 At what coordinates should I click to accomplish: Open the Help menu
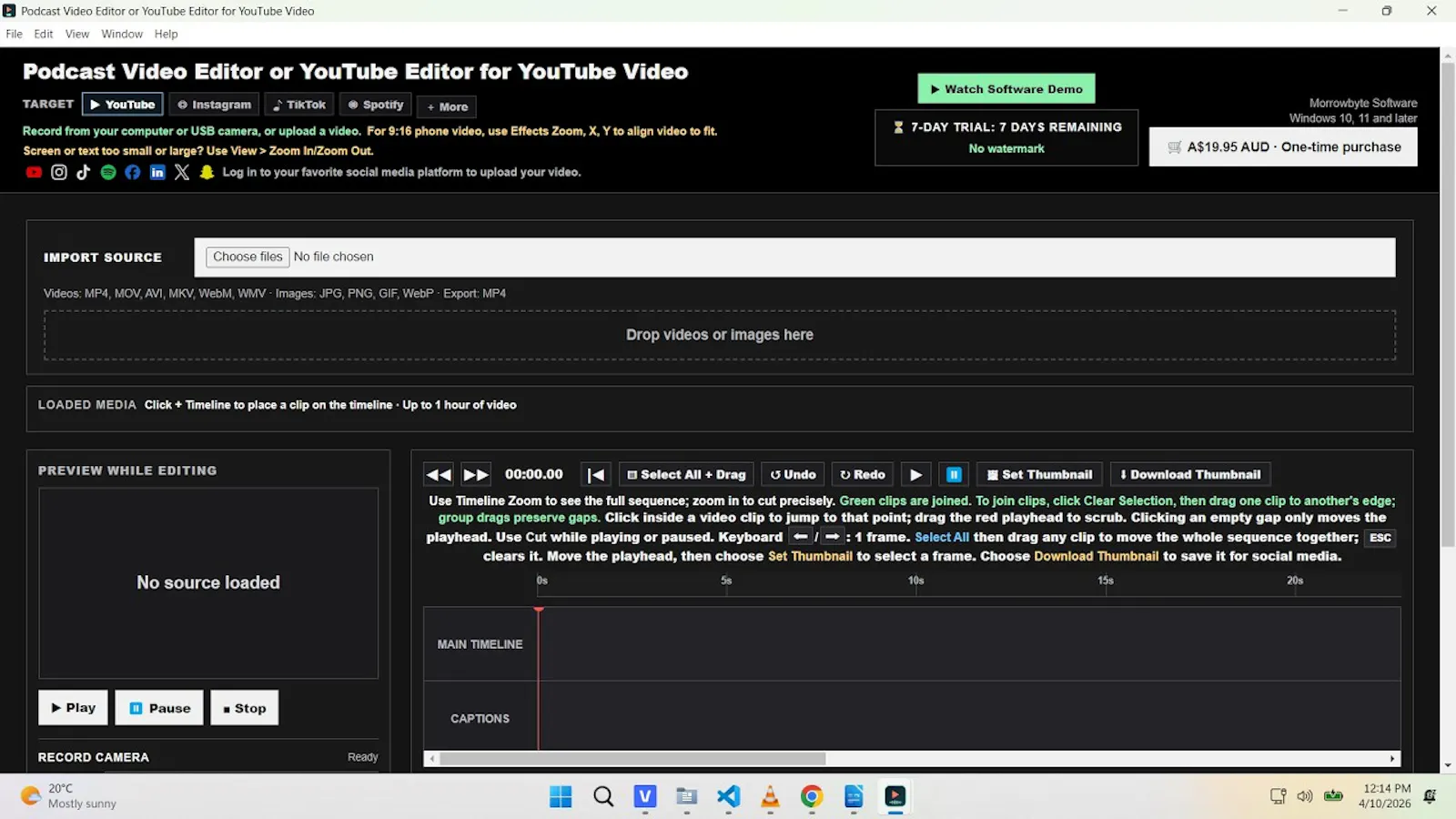click(x=167, y=34)
